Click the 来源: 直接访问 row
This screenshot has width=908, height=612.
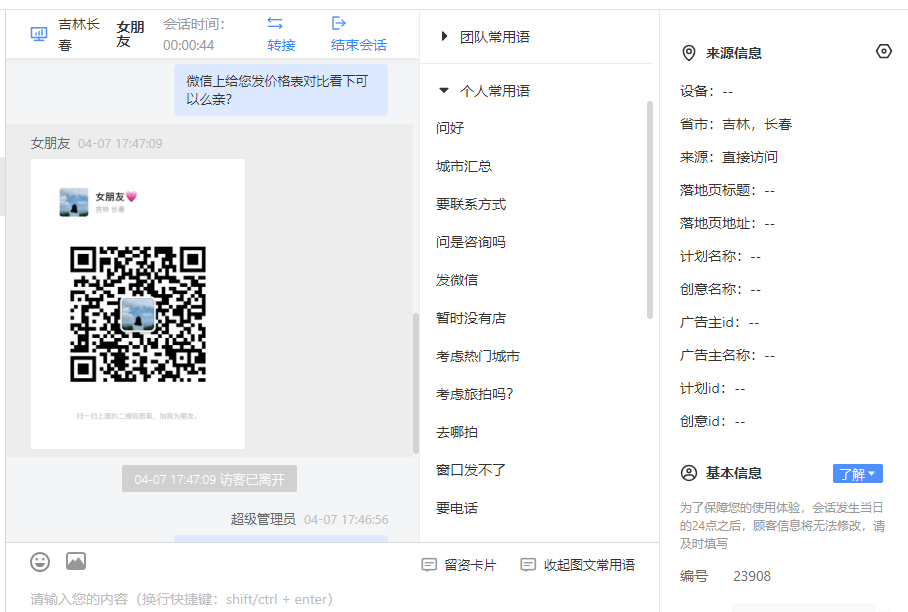tap(728, 157)
